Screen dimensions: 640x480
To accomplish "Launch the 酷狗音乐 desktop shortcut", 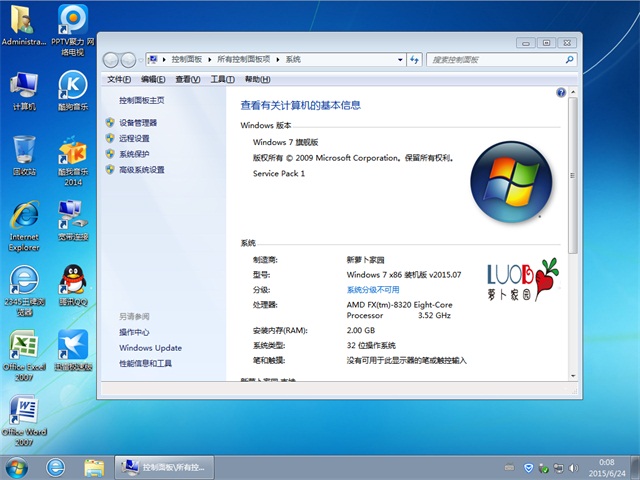I will coord(73,91).
